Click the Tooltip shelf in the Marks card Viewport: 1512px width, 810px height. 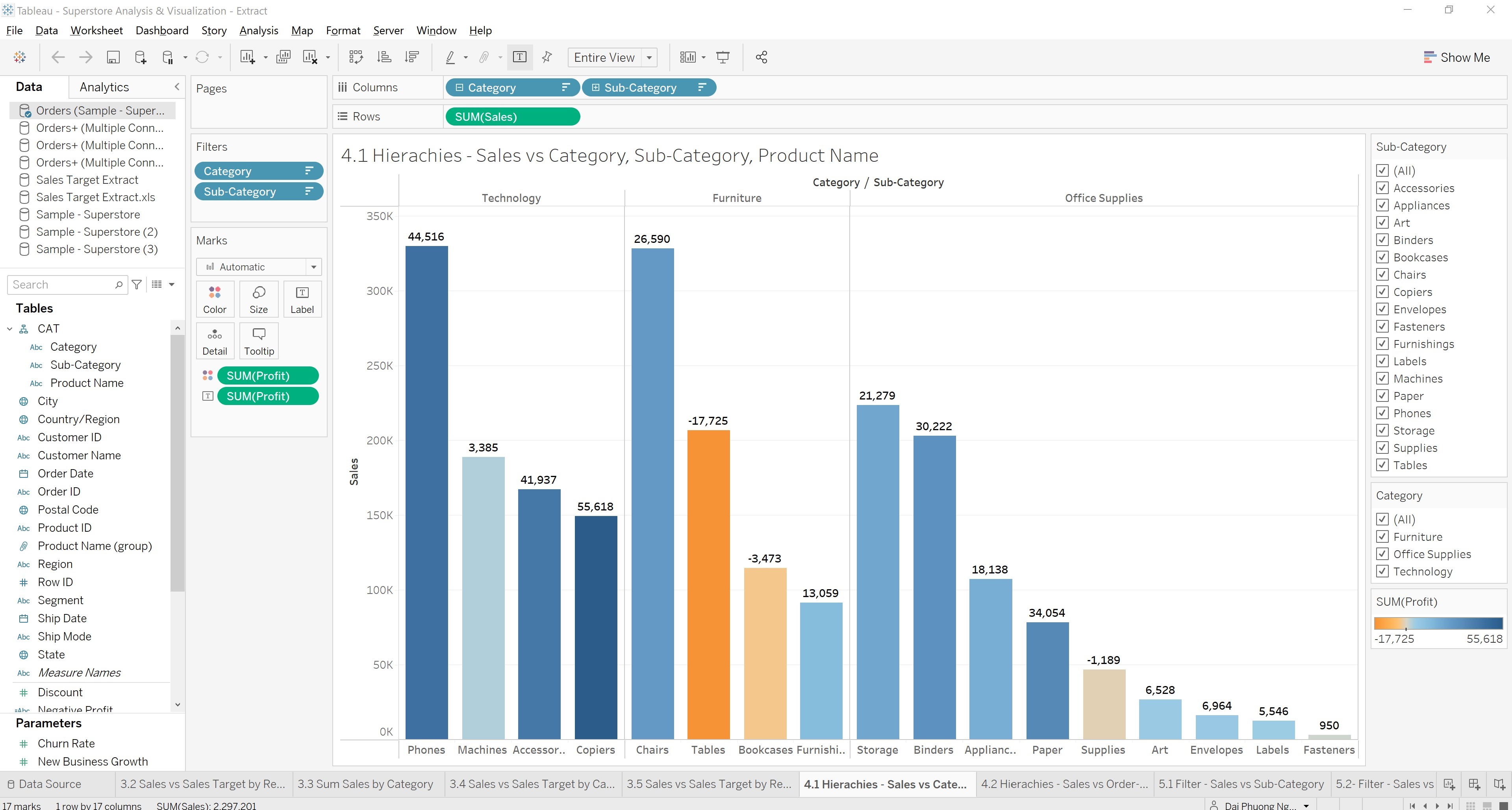tap(259, 340)
